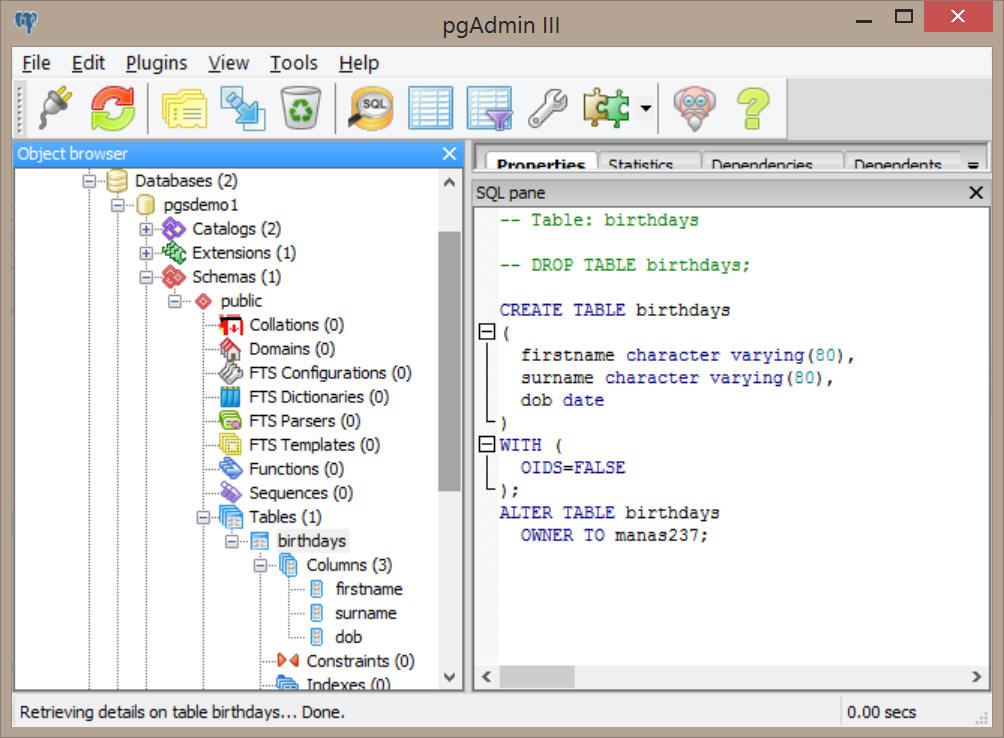Select the birthdays table
This screenshot has width=1004, height=738.
[311, 541]
